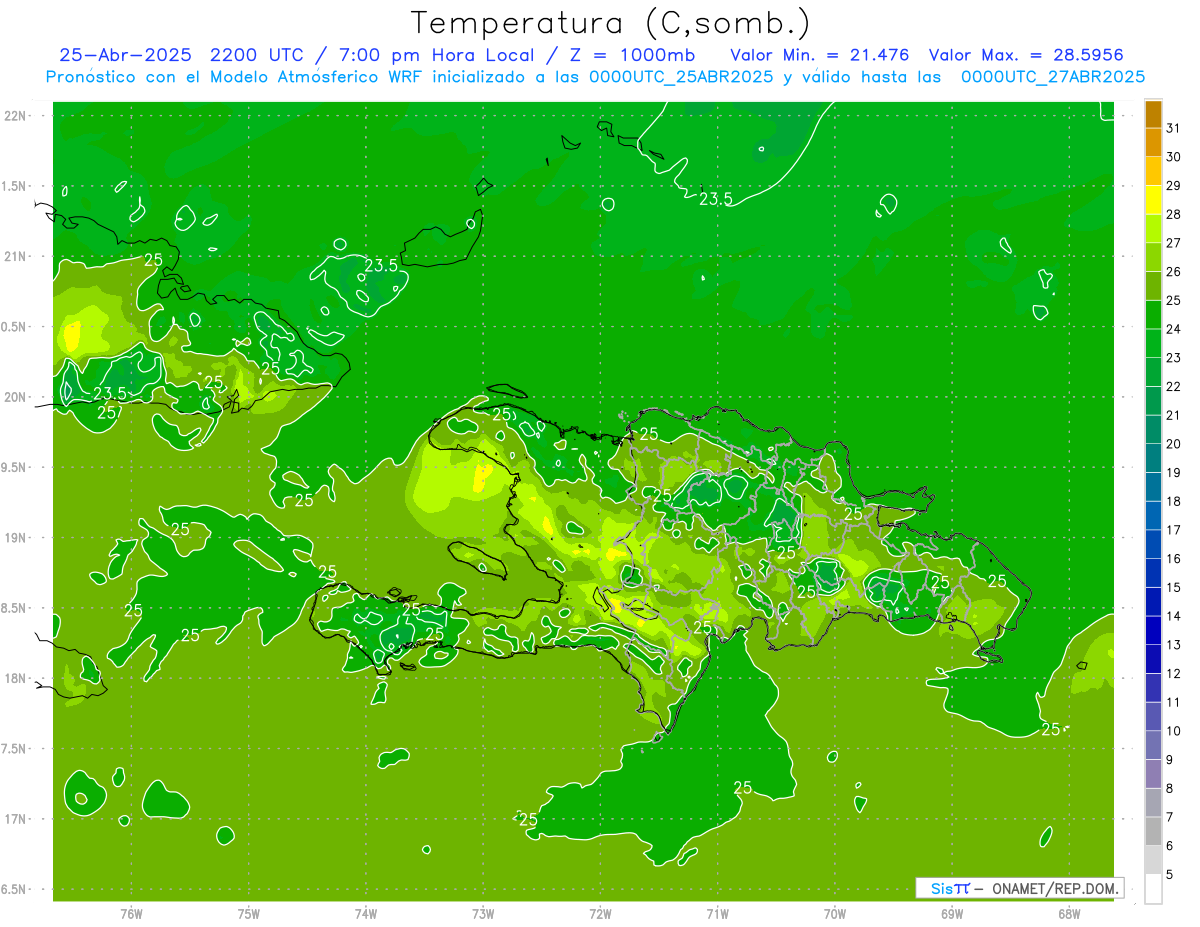
Task: Click the '21N' latitude axis label
Action: coord(15,256)
